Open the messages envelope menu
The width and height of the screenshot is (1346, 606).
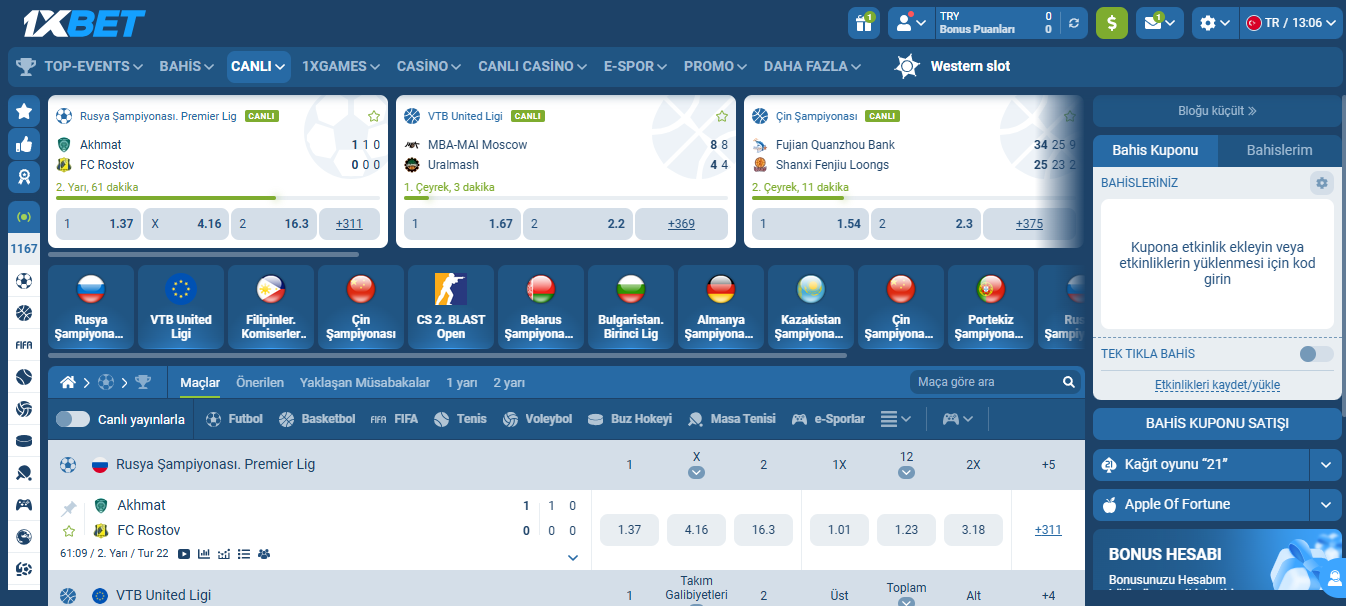coord(1159,23)
